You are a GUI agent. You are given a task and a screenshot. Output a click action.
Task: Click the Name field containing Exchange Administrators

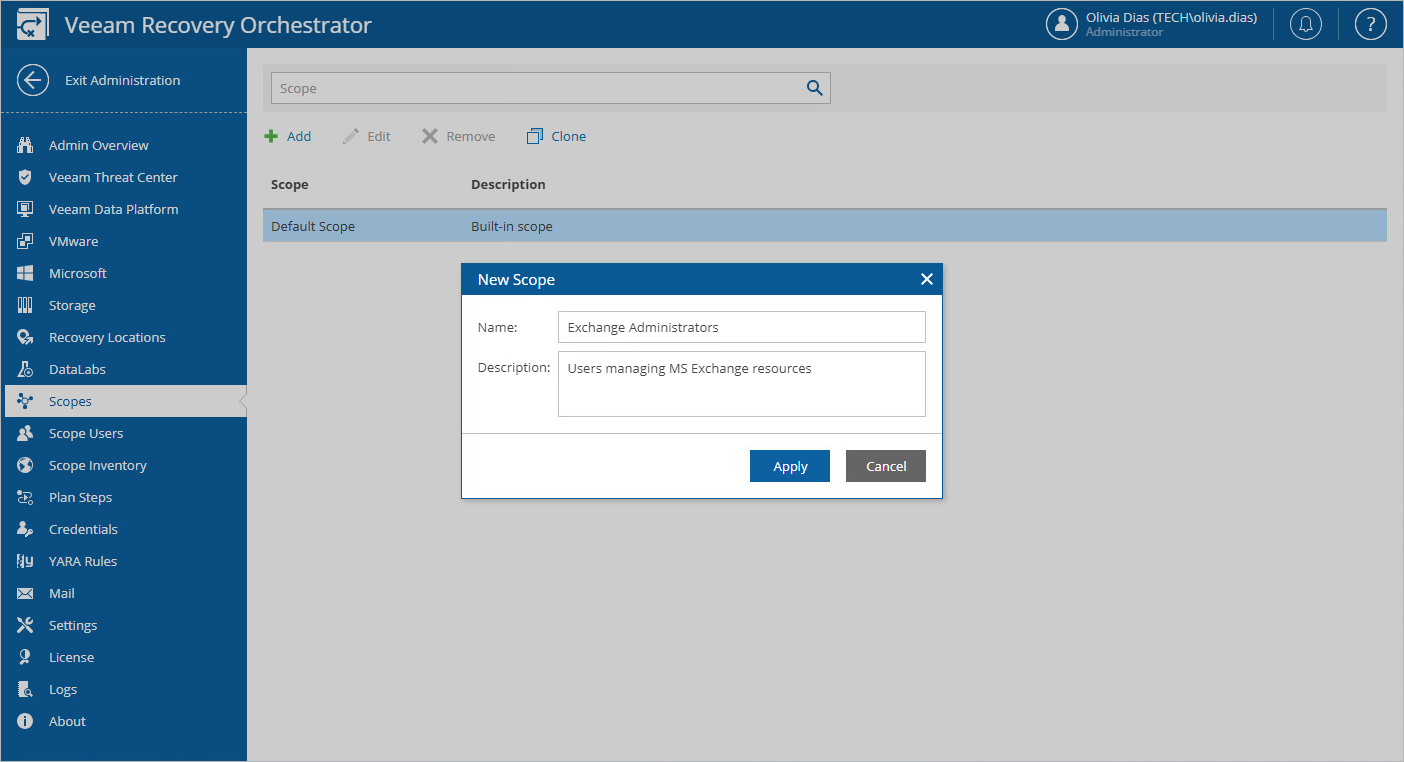[742, 327]
